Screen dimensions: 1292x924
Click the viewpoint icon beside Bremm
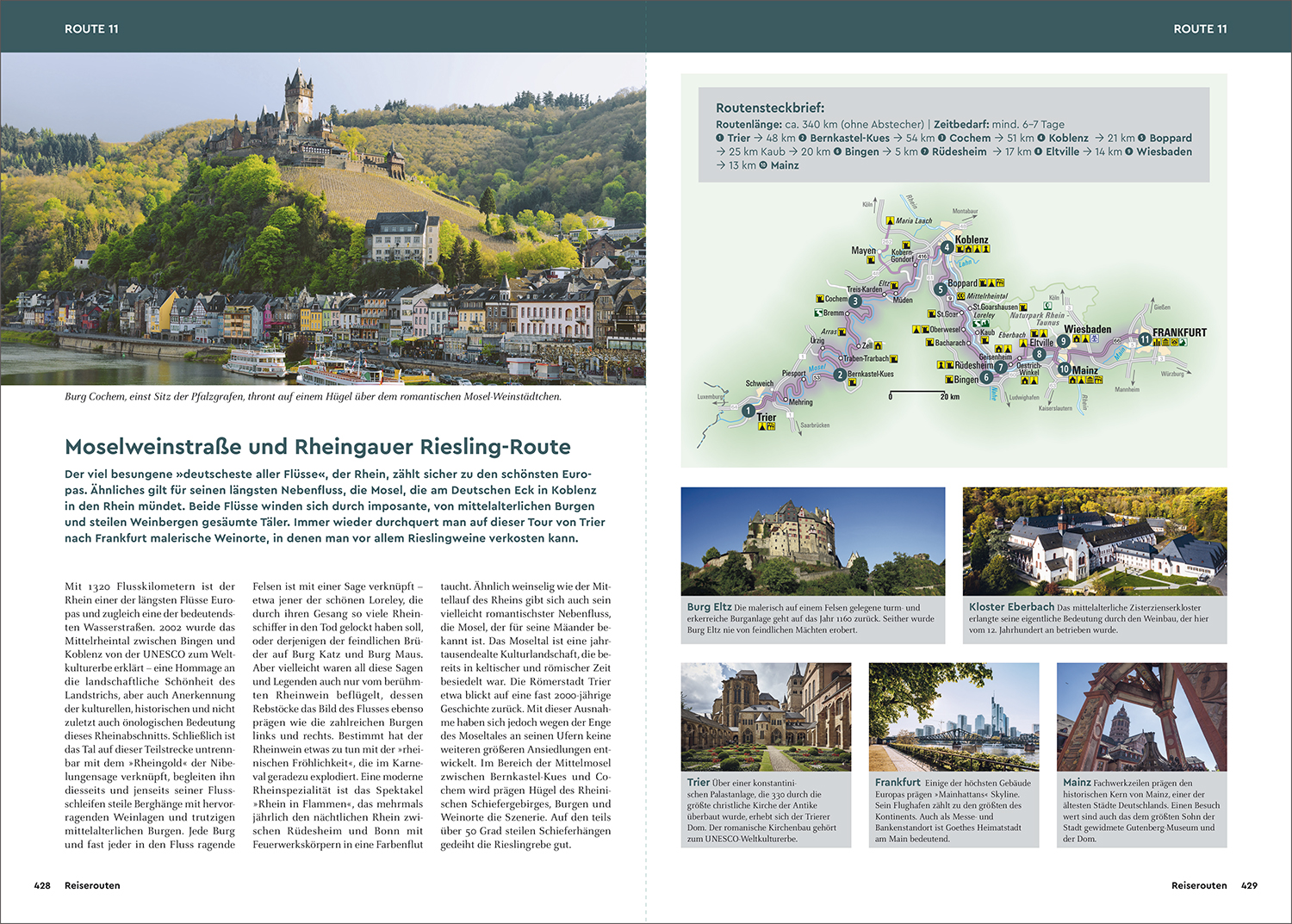[x=817, y=313]
